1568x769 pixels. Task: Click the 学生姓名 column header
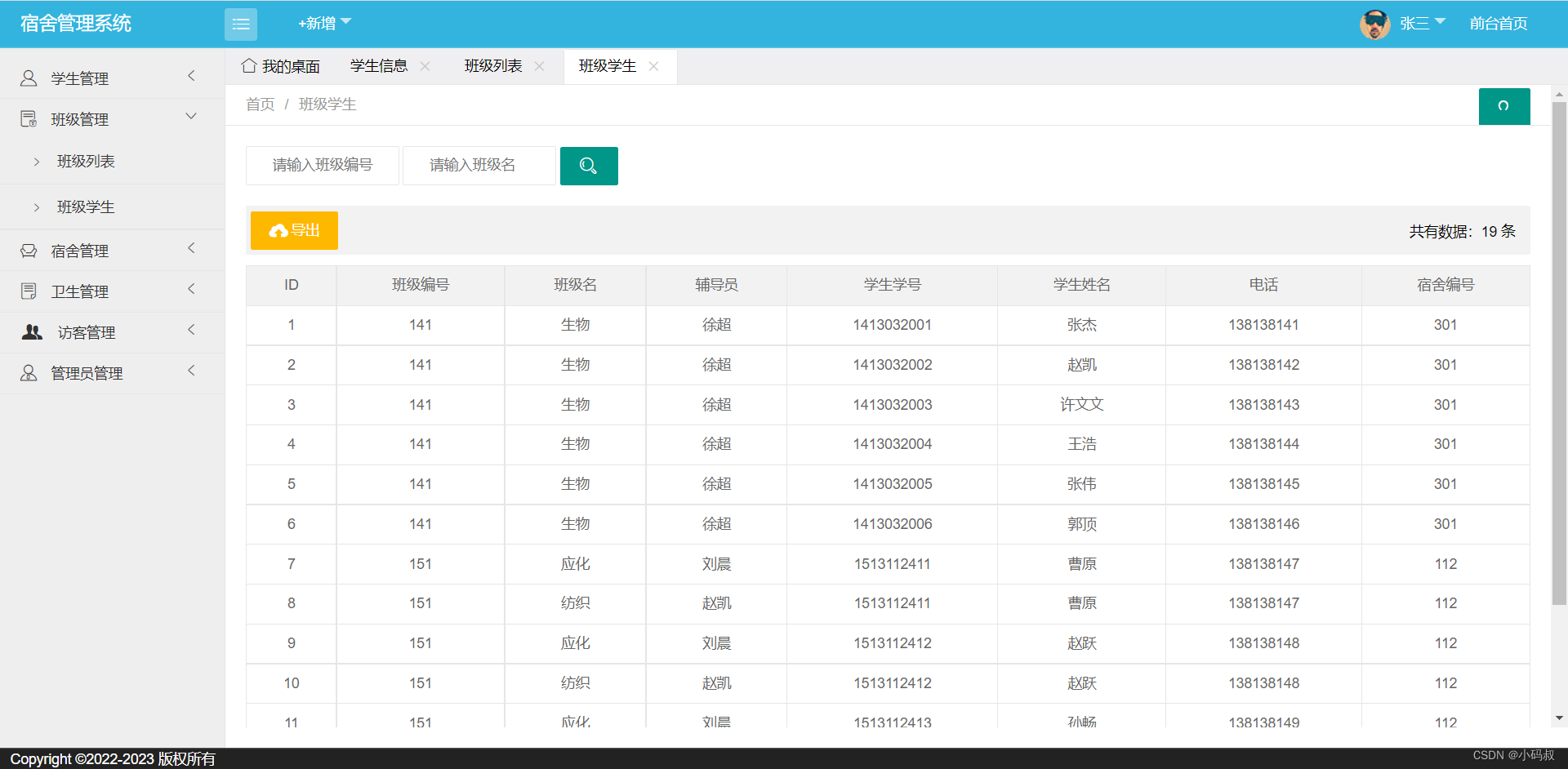(1082, 285)
